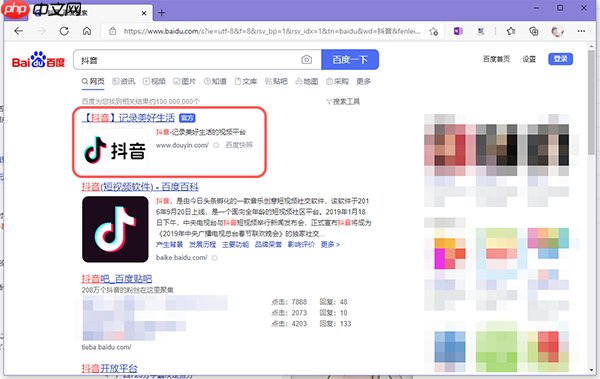The width and height of the screenshot is (600, 379).
Task: Switch to the 地图 tab
Action: click(x=307, y=82)
